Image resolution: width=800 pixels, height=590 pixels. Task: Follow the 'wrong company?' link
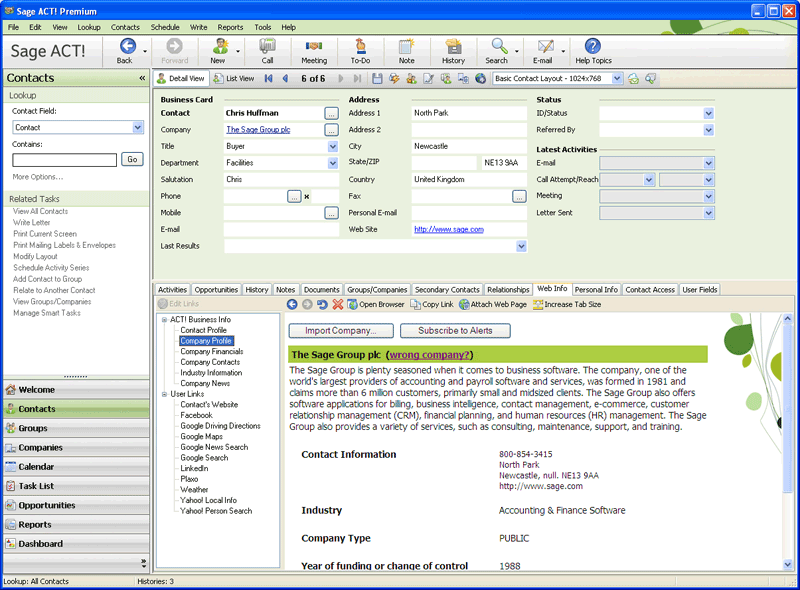pos(429,355)
